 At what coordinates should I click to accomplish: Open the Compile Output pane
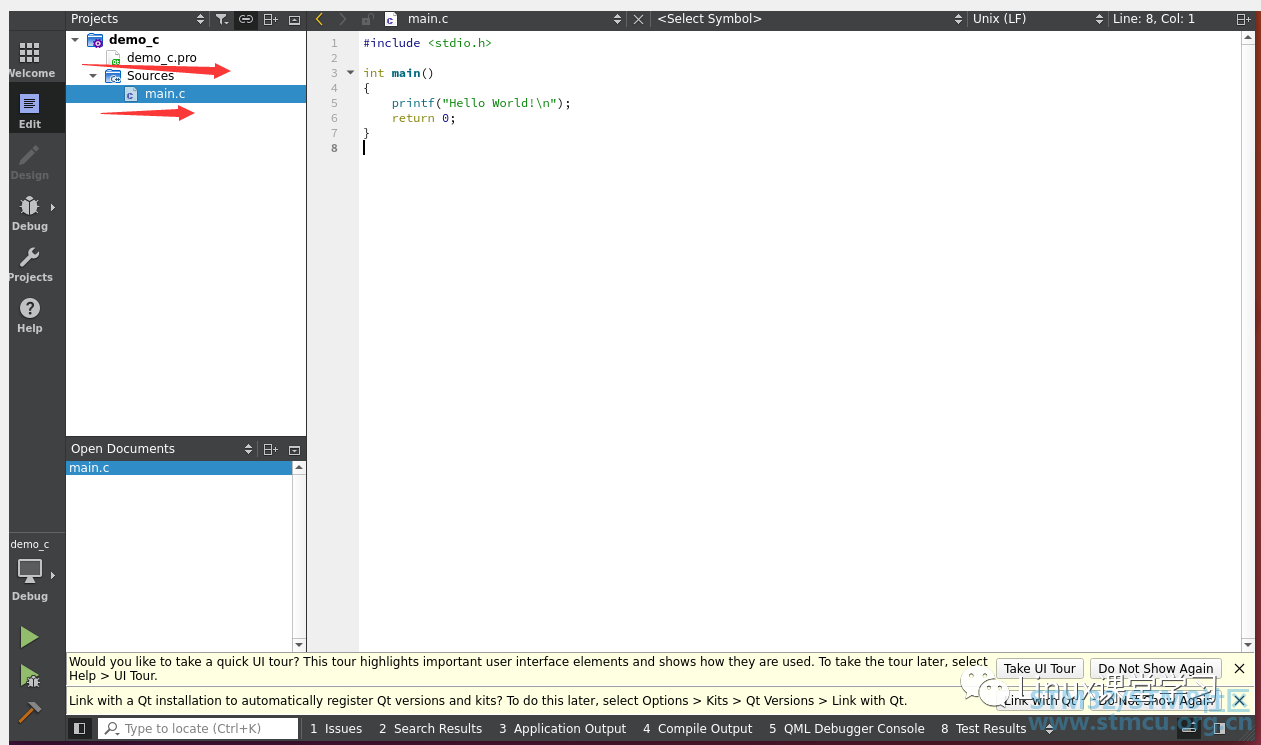click(698, 729)
